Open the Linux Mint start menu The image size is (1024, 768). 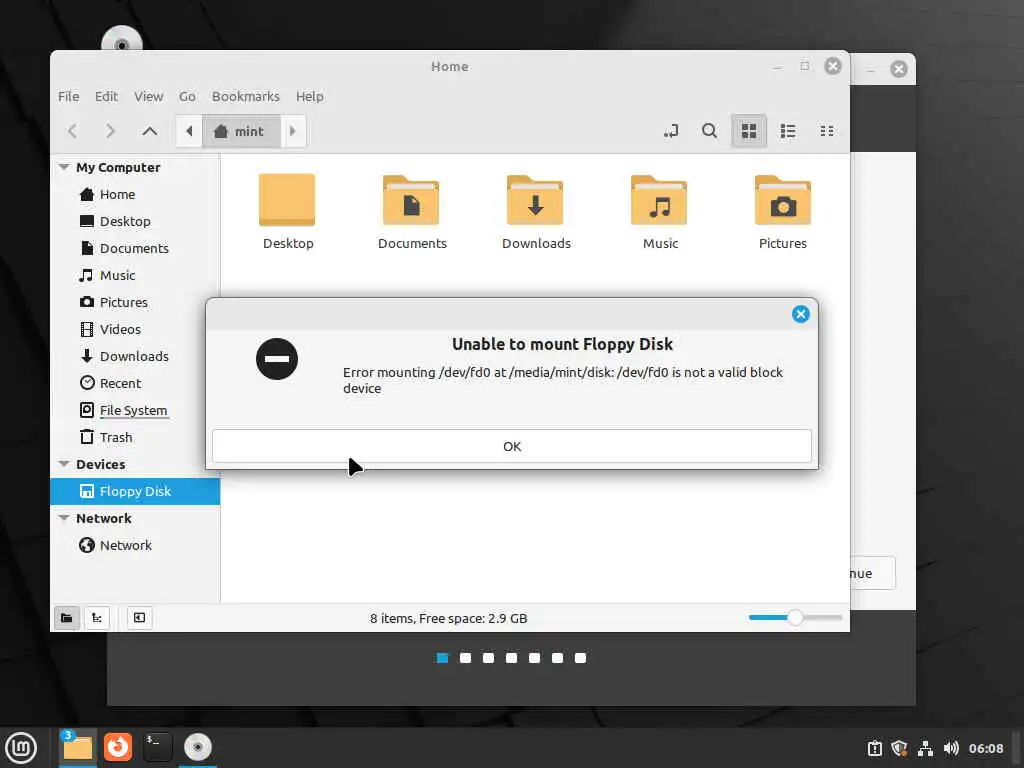tap(21, 747)
